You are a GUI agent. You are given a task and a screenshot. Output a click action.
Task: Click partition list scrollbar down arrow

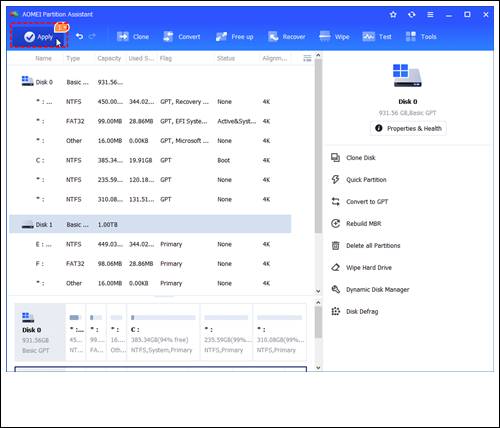[318, 291]
